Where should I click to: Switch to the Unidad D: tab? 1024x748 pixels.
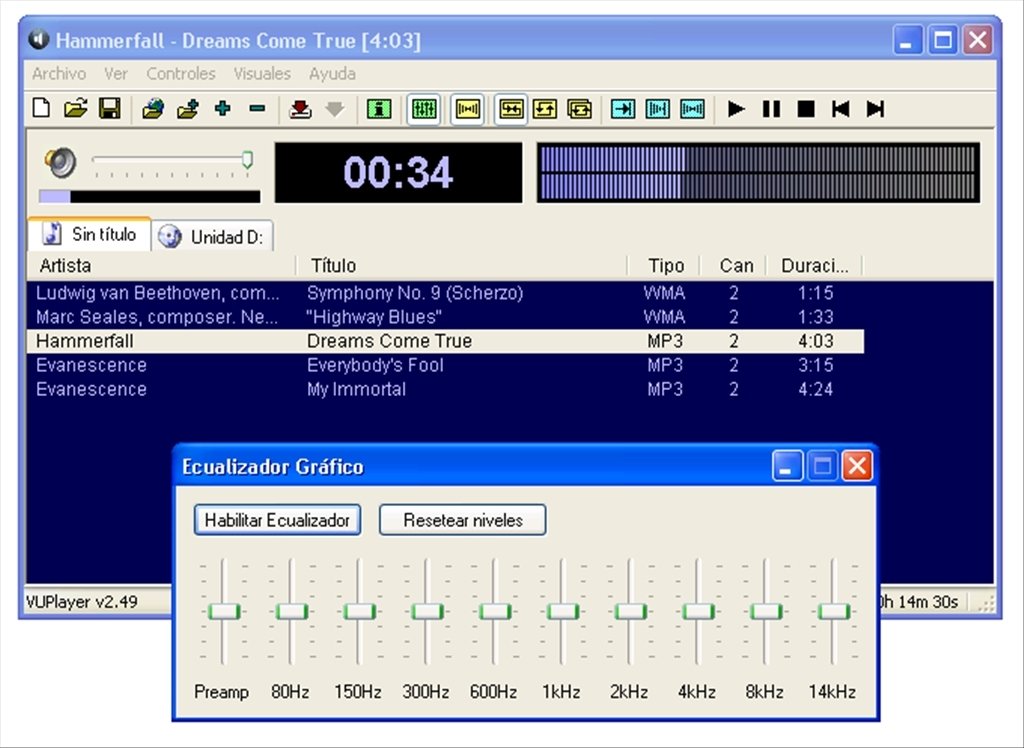(213, 236)
